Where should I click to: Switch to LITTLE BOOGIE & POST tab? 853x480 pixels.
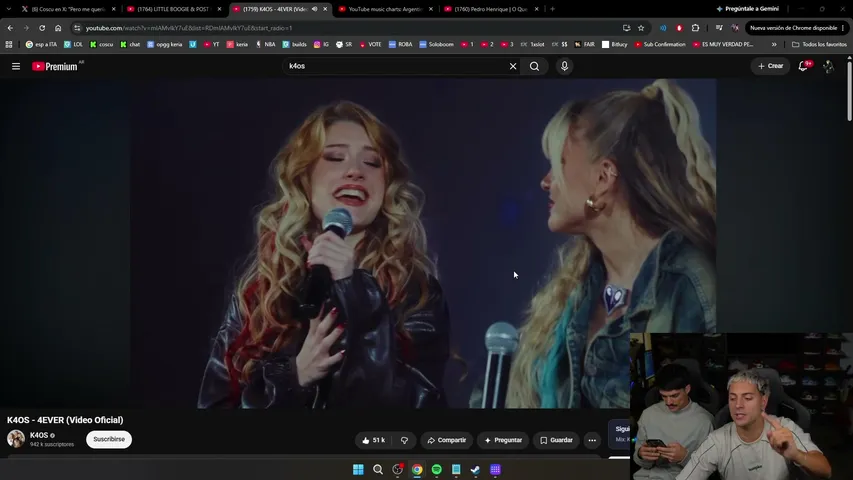pos(173,9)
